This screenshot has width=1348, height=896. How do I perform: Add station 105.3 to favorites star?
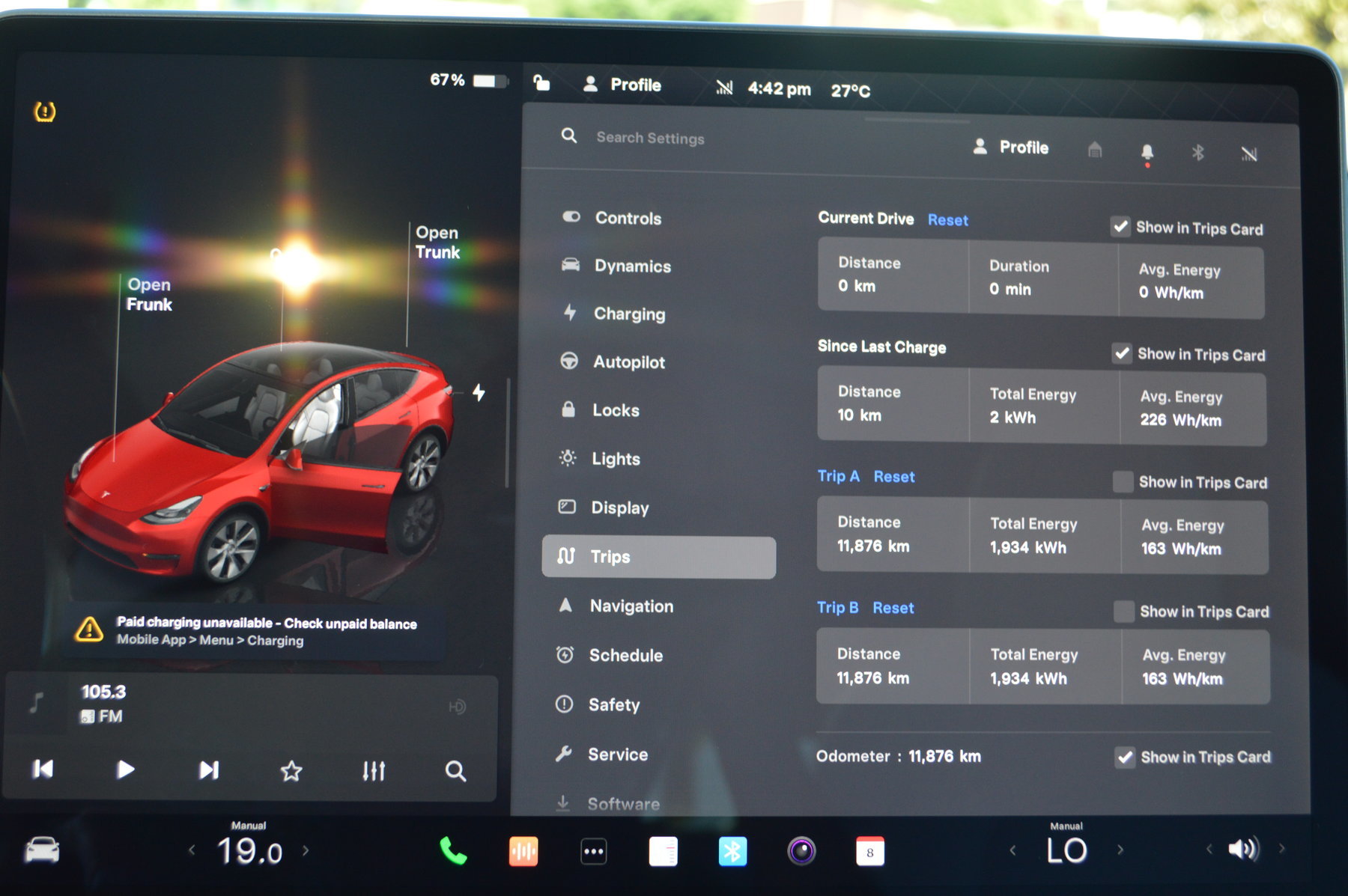coord(291,770)
